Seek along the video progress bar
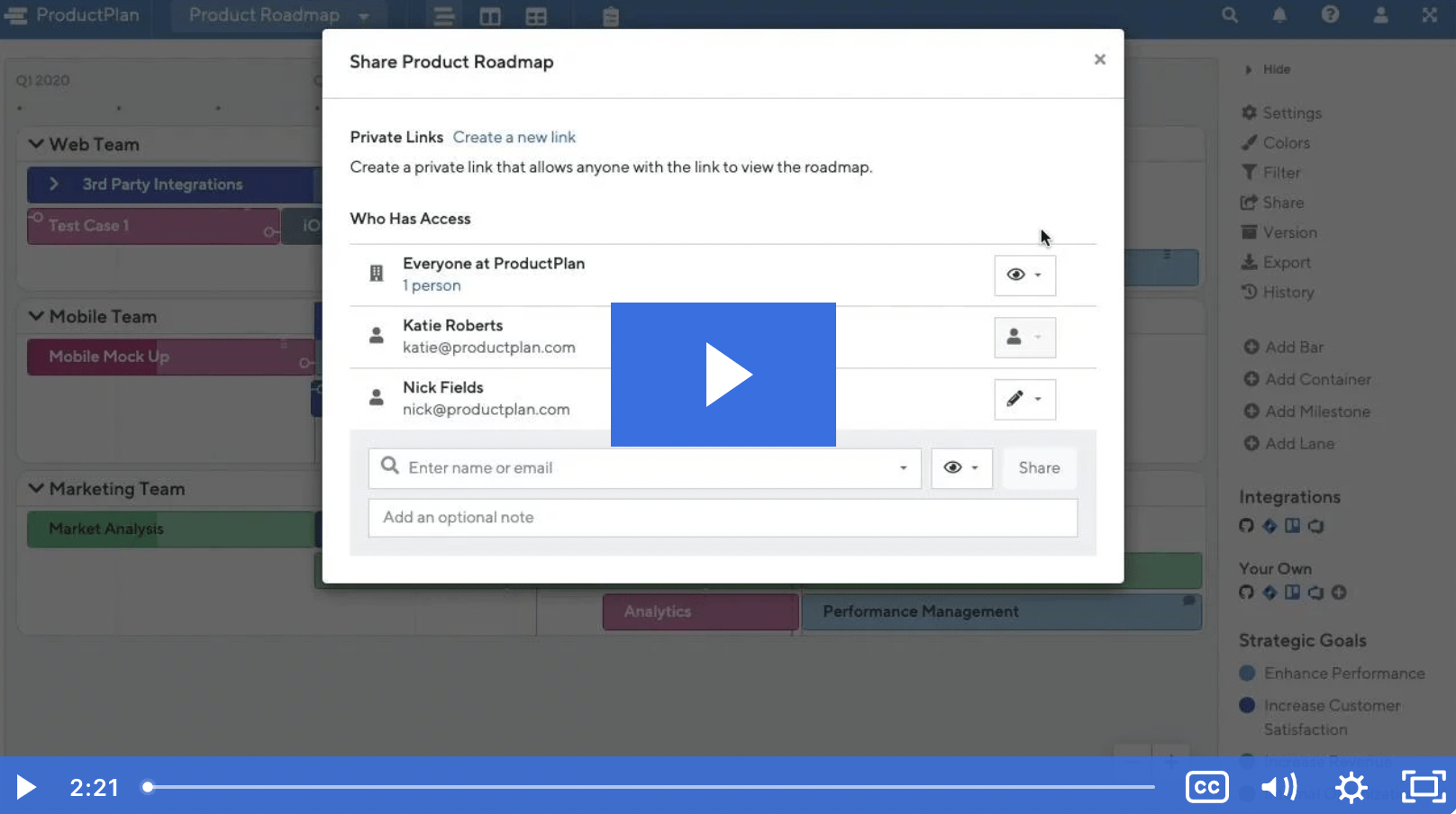 click(649, 787)
